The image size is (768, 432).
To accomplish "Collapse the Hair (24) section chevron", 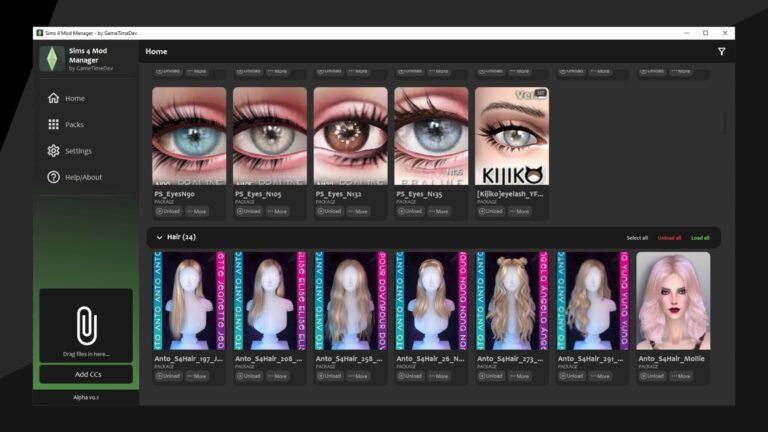I will (x=159, y=238).
